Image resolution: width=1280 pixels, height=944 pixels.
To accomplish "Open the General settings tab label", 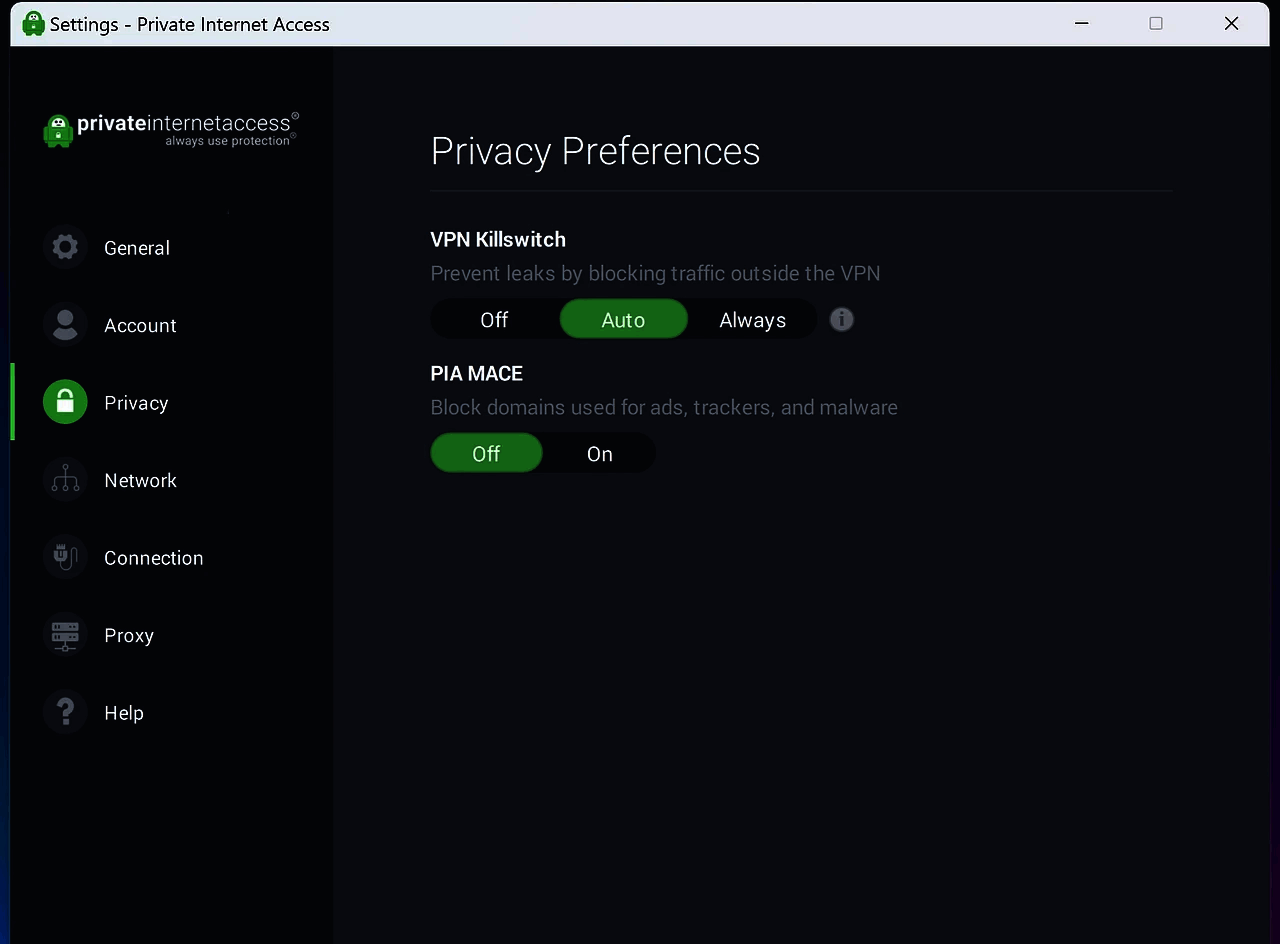I will 137,248.
